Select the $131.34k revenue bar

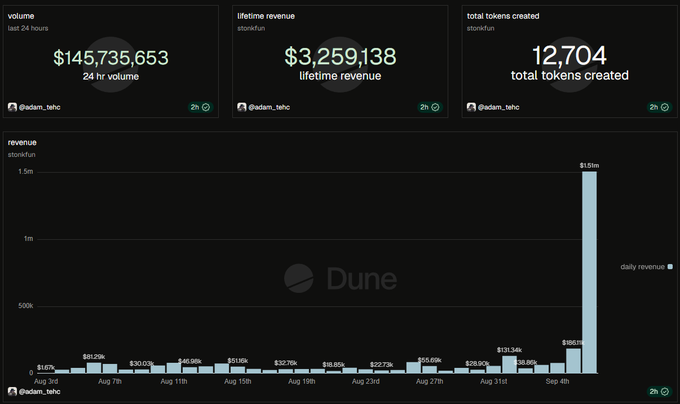coord(510,365)
